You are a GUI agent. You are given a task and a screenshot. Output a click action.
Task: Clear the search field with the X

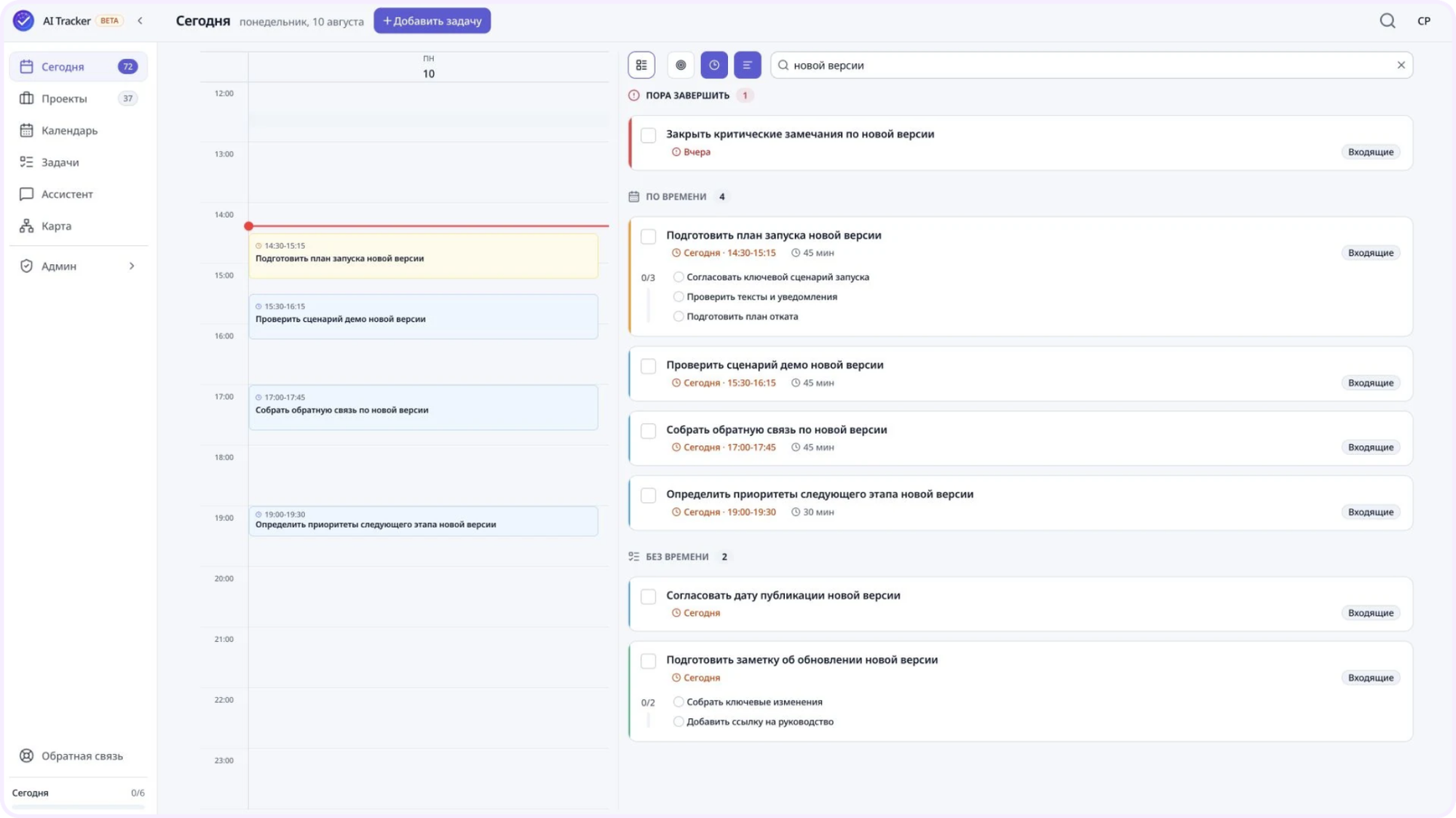click(1401, 65)
